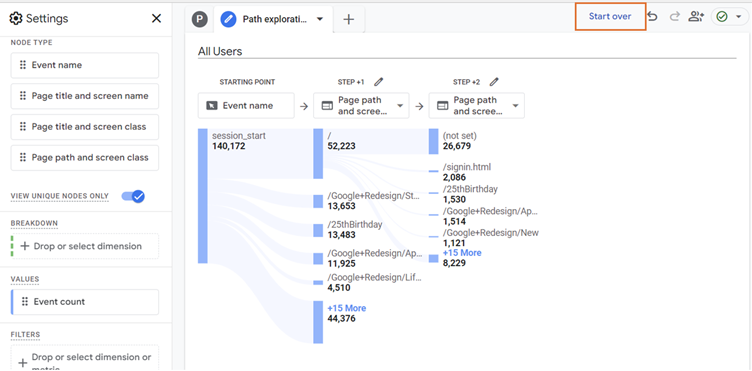Image resolution: width=752 pixels, height=371 pixels.
Task: Add a new exploration tab with plus
Action: tap(349, 20)
